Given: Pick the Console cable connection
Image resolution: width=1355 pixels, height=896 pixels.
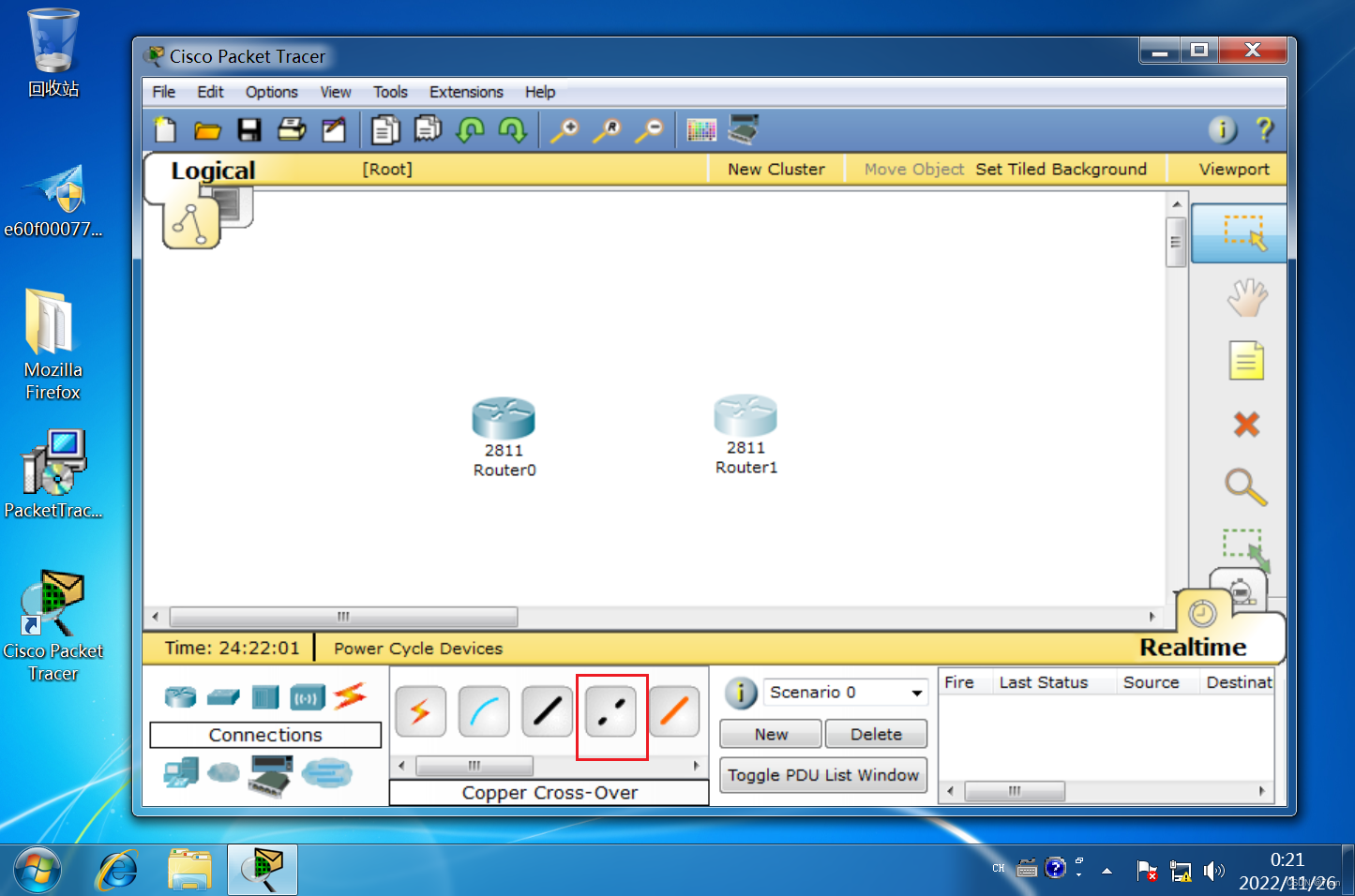Looking at the screenshot, I should point(484,711).
